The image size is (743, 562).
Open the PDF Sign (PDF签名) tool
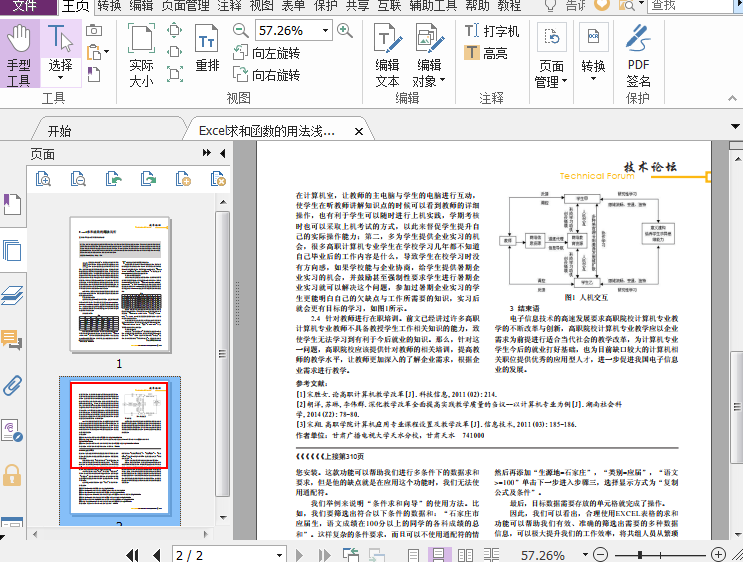point(638,56)
